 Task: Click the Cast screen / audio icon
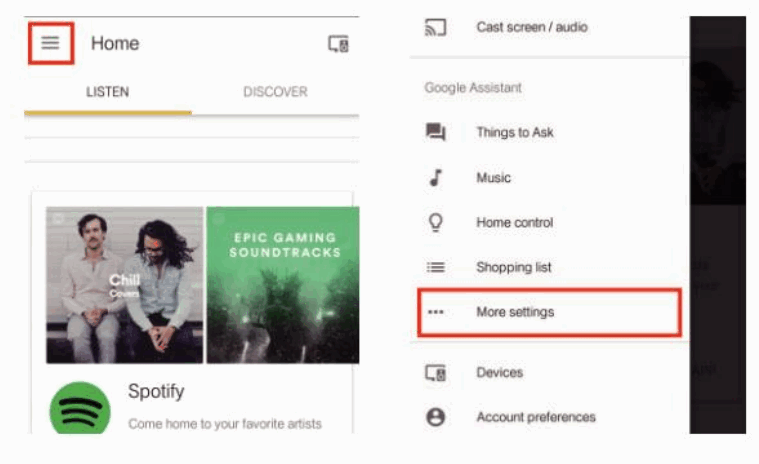coord(435,28)
